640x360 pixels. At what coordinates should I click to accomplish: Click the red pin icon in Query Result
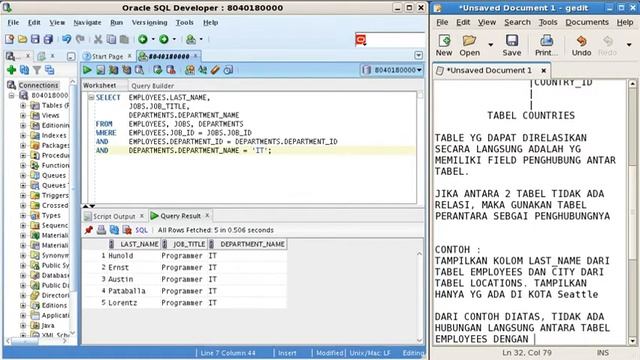tap(89, 230)
